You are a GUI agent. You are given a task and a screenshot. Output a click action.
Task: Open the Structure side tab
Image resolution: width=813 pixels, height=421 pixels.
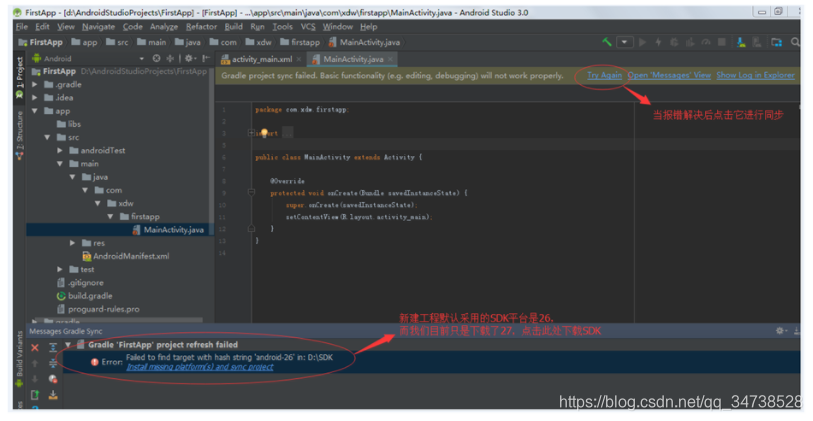[19, 135]
